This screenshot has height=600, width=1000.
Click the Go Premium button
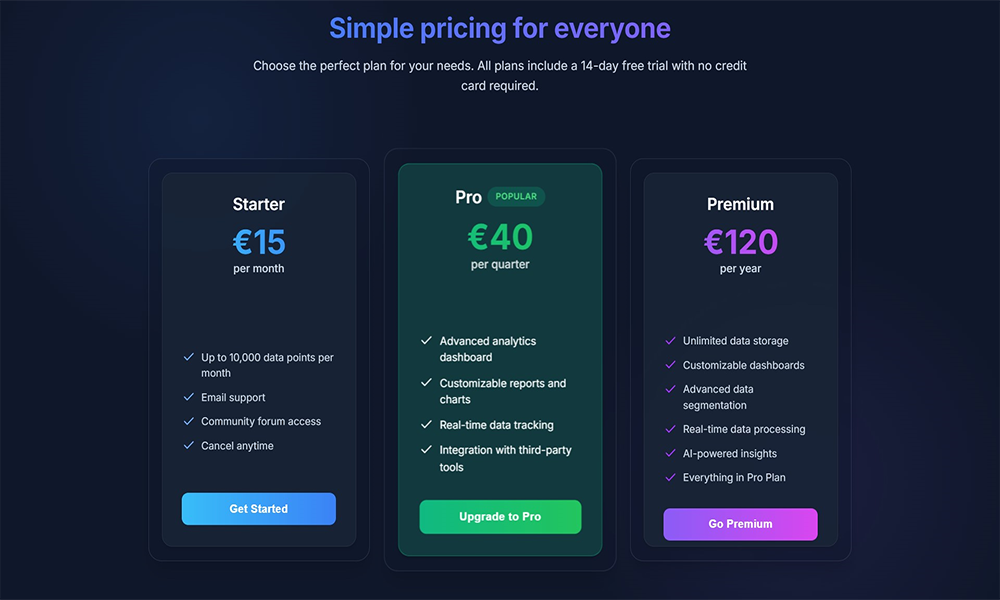740,524
